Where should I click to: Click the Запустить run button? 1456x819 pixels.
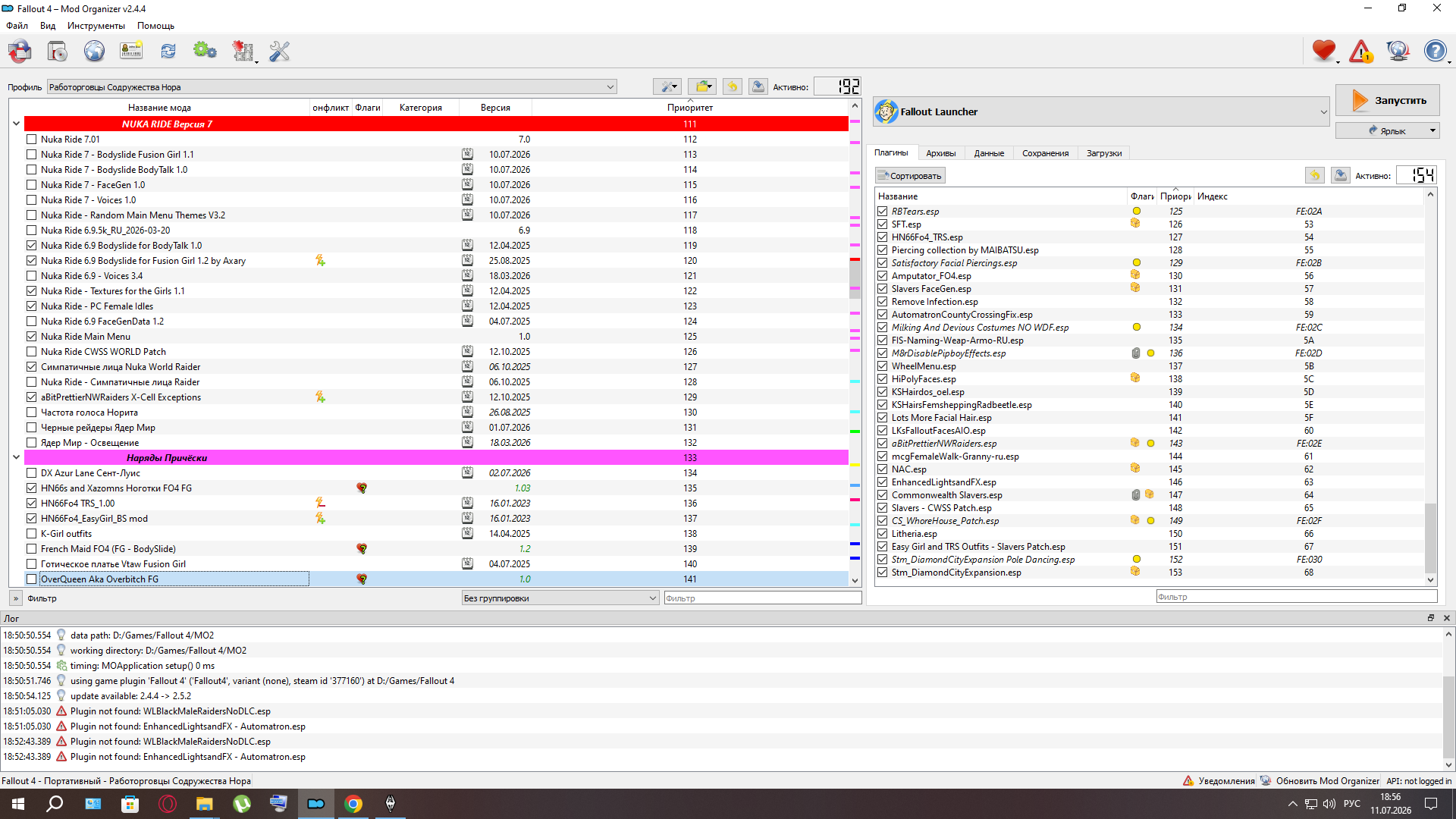pyautogui.click(x=1387, y=100)
